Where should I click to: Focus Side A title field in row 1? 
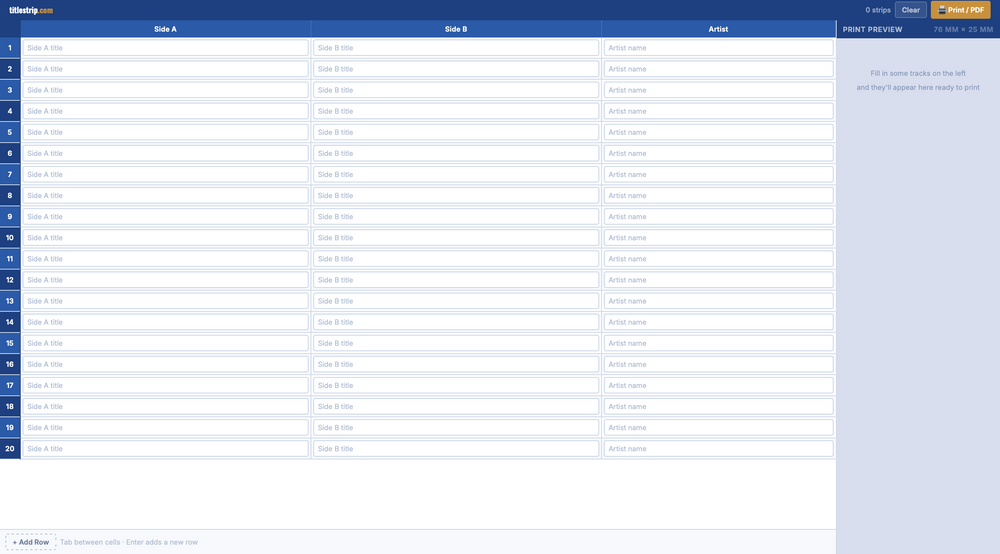coord(165,48)
